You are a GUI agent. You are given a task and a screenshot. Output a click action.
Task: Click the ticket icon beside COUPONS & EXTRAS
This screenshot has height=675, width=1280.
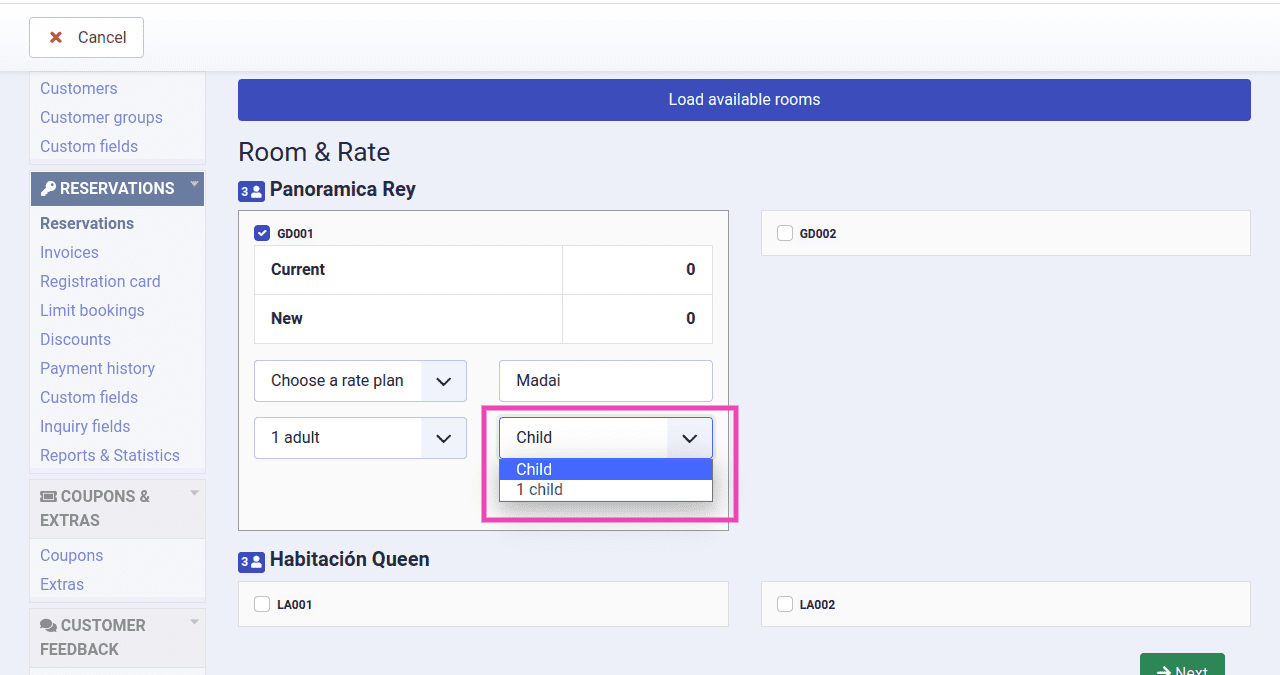tap(48, 497)
